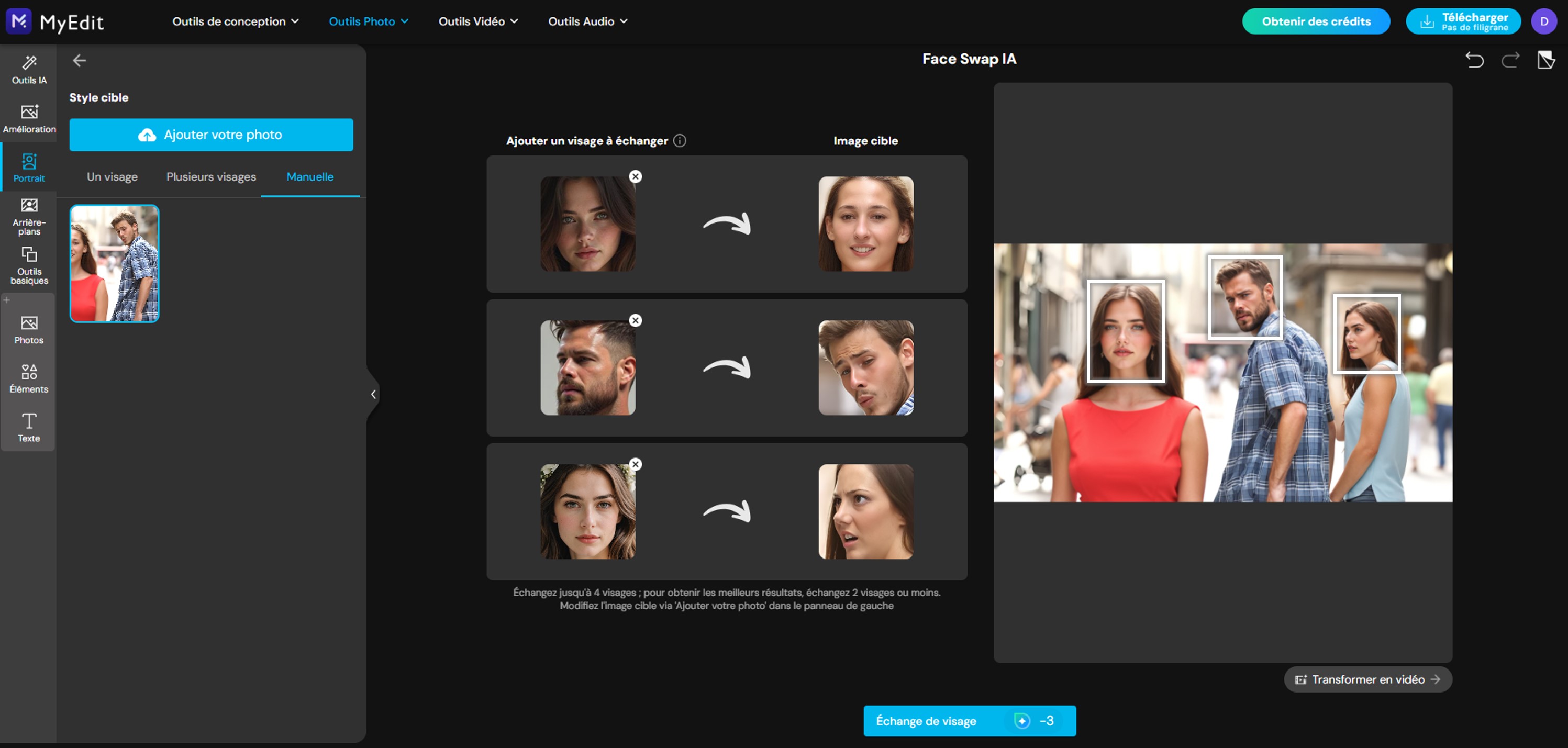
Task: Select the Outils IA tool in sidebar
Action: (x=29, y=69)
